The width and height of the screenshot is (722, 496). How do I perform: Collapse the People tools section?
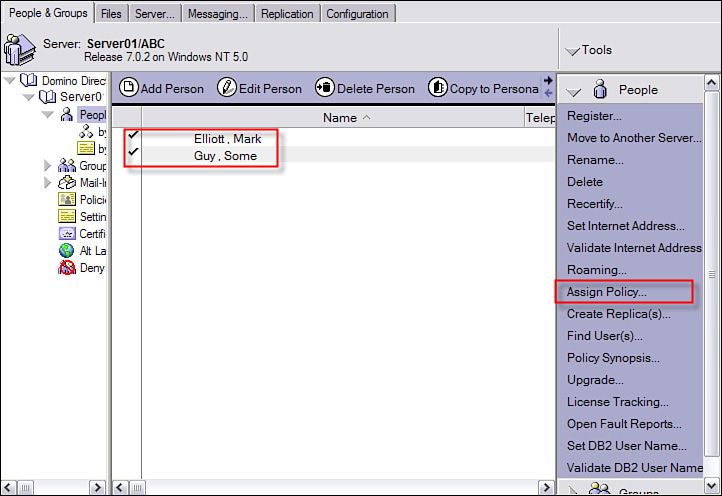(x=573, y=91)
